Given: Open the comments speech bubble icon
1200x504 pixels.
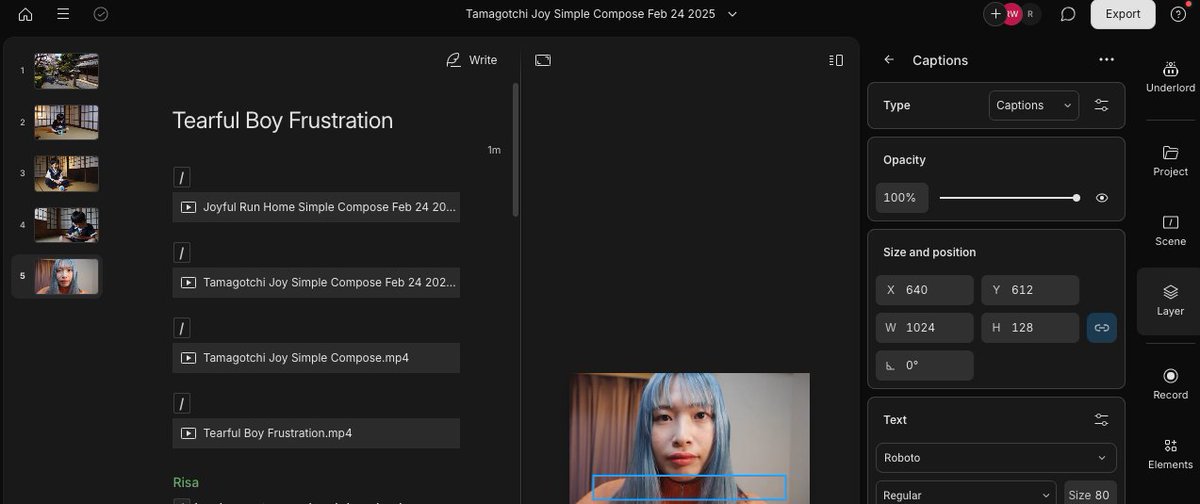Looking at the screenshot, I should coord(1068,14).
